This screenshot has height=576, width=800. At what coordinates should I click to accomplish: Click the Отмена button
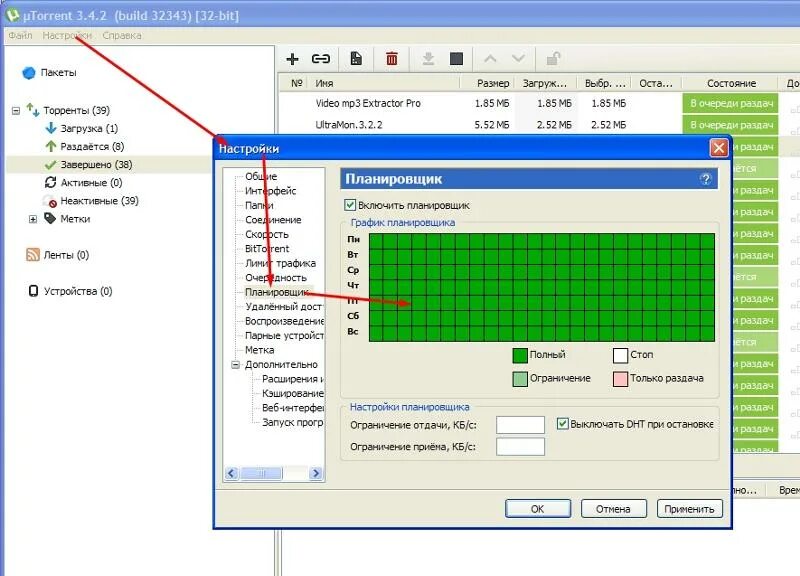pyautogui.click(x=613, y=509)
